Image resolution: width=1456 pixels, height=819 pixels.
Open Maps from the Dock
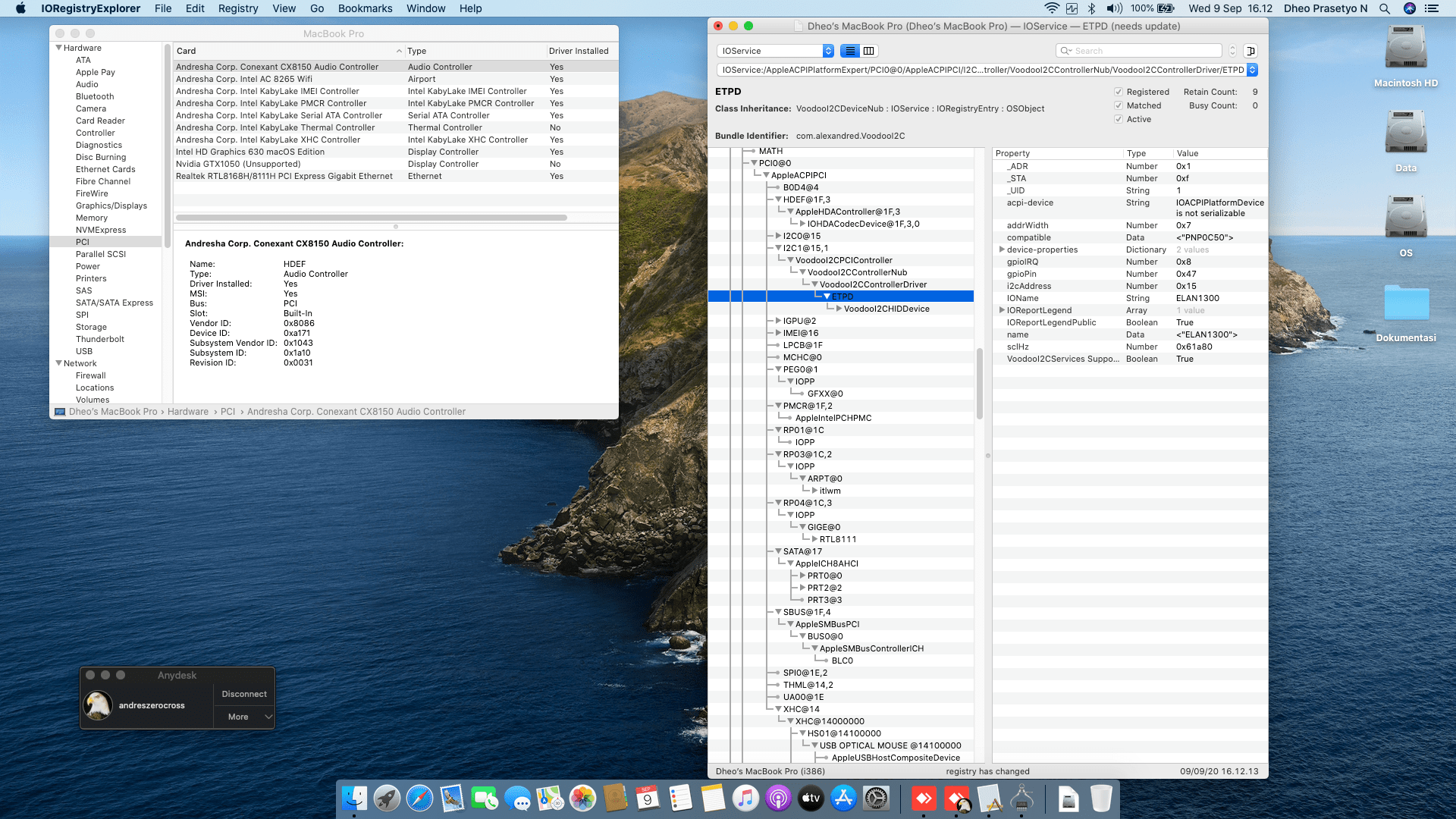[x=550, y=798]
